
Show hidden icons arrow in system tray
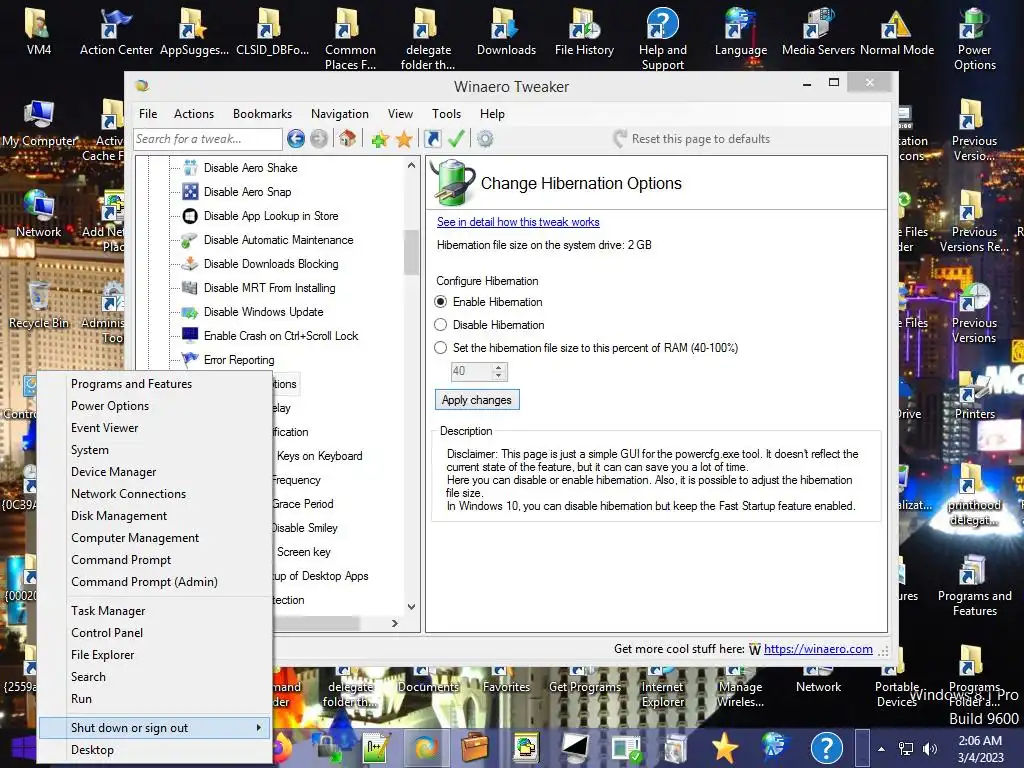click(882, 749)
